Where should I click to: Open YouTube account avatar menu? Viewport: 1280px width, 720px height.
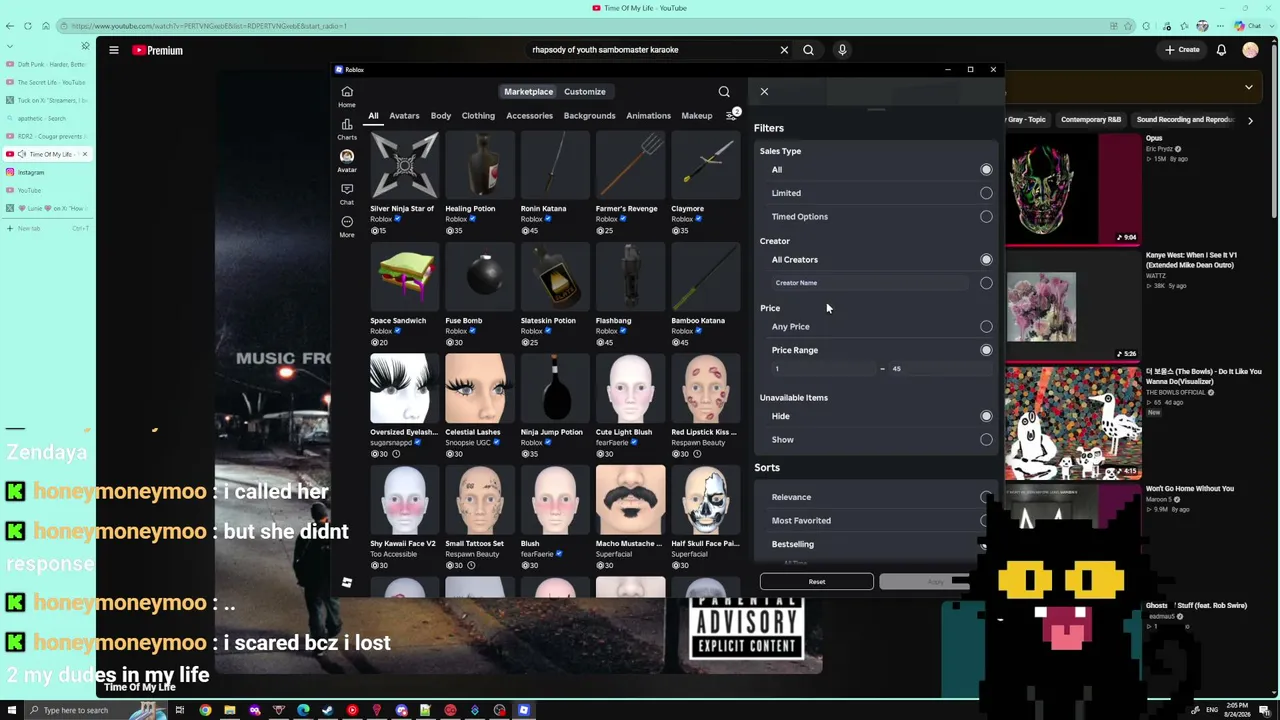click(1250, 50)
